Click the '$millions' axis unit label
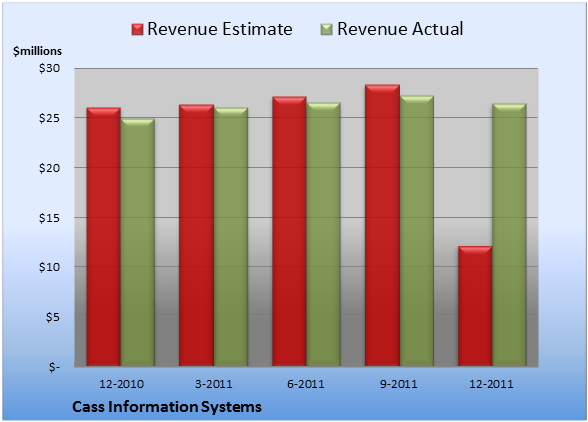This screenshot has width=588, height=422. click(x=37, y=51)
